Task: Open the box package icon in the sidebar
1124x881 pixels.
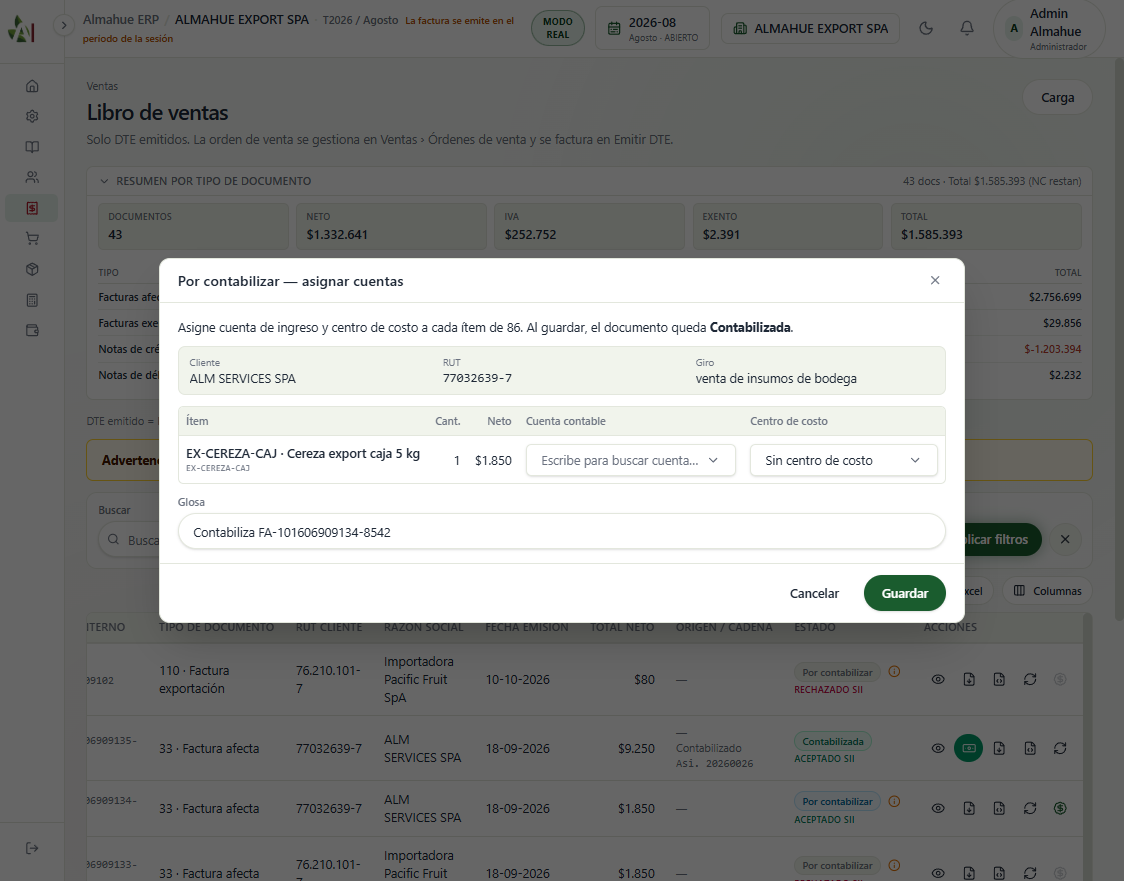Action: tap(32, 269)
